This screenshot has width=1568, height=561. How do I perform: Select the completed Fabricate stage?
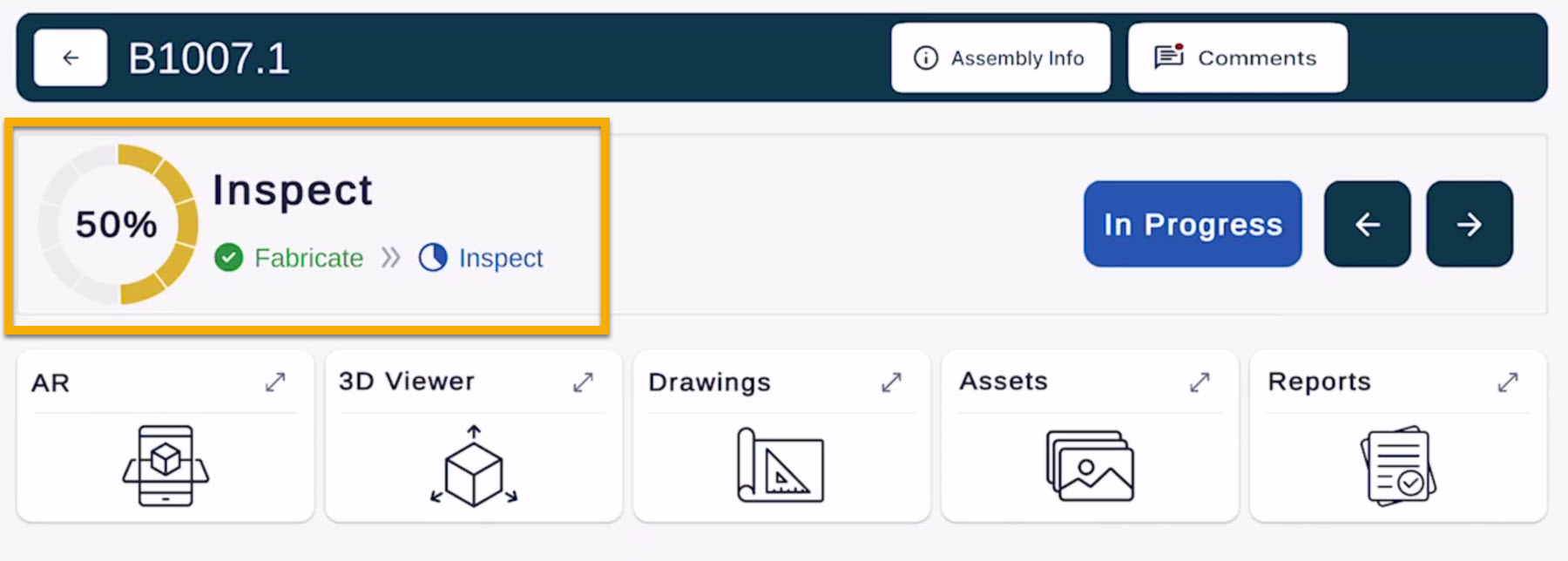(308, 258)
